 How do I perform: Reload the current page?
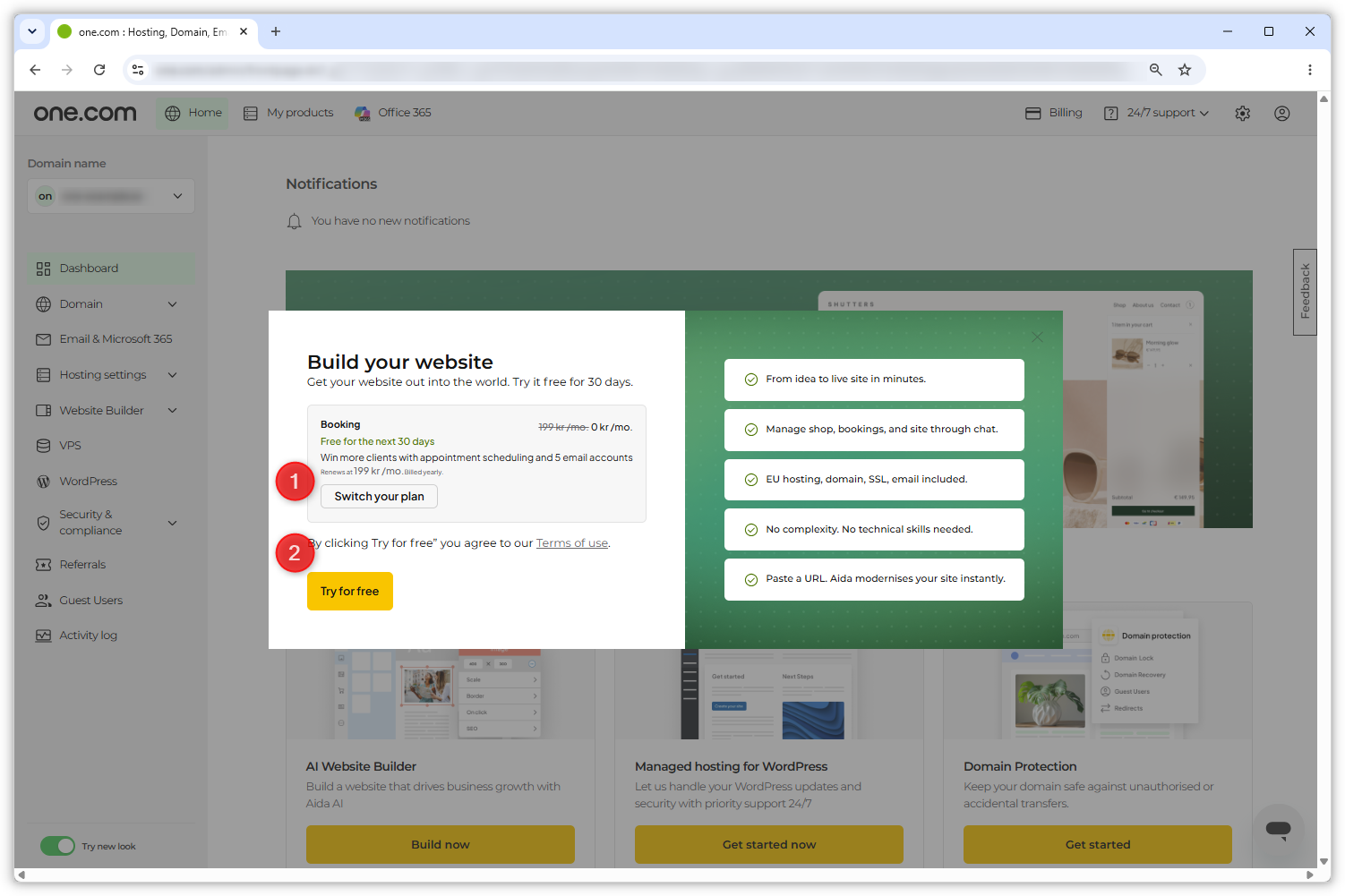[x=99, y=70]
